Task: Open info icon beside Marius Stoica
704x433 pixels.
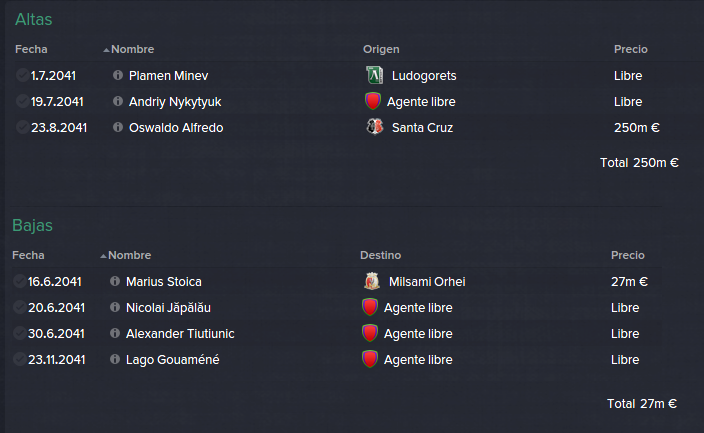Action: click(115, 281)
